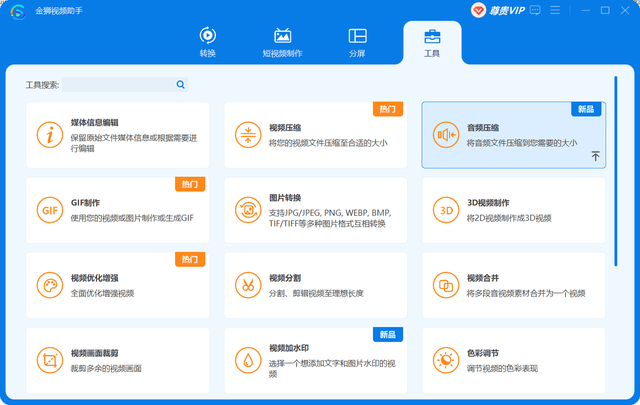Click description 分割、剪辑视频至理想长度

pyautogui.click(x=316, y=294)
